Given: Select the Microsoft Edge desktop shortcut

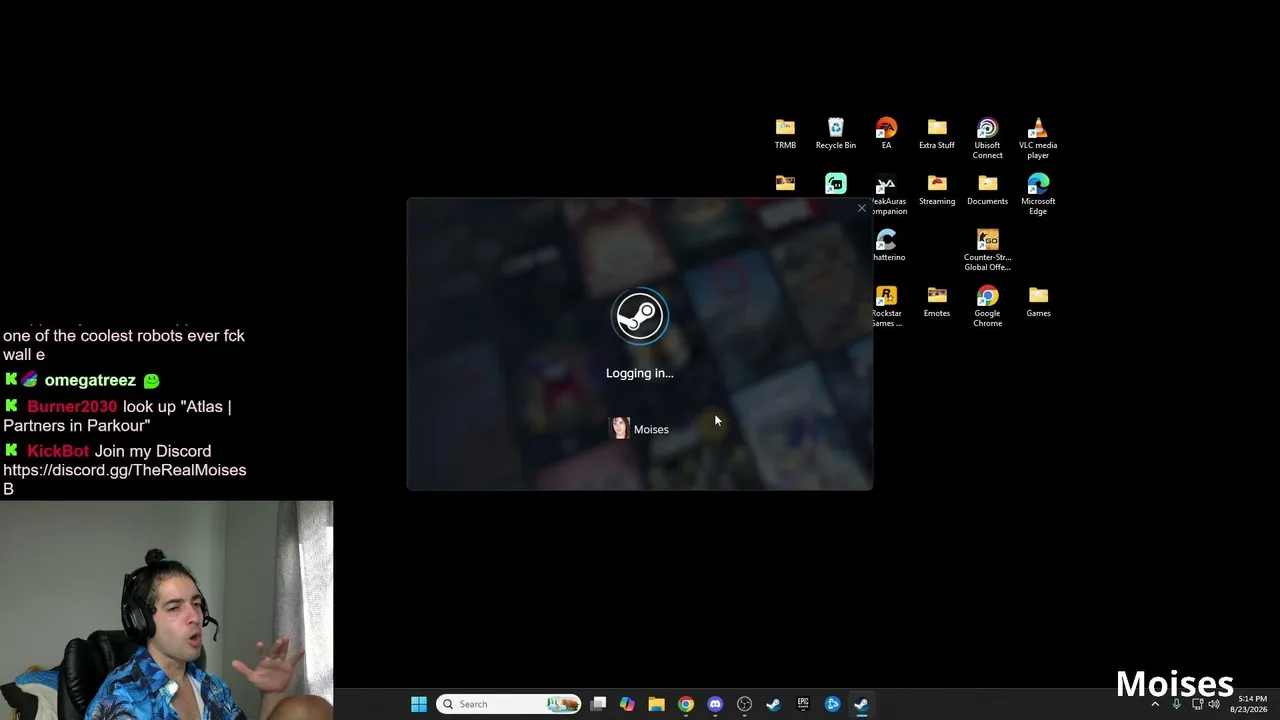Looking at the screenshot, I should 1038,194.
